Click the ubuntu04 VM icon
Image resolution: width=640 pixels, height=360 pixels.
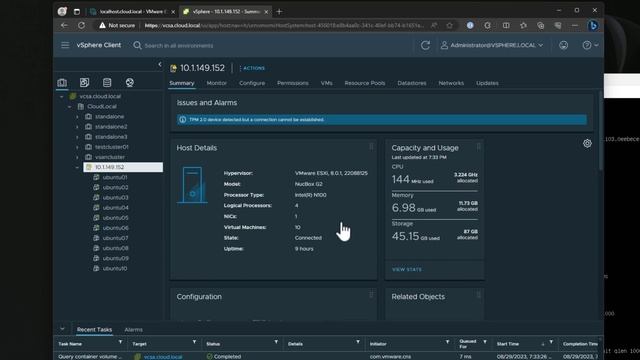point(96,208)
